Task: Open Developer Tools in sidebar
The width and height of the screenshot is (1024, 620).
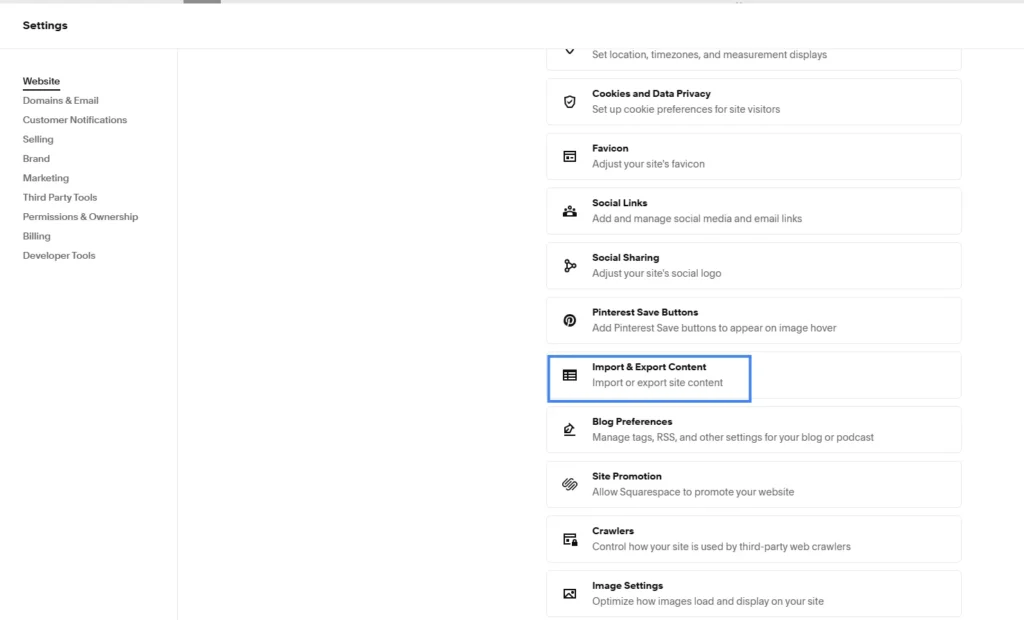Action: pyautogui.click(x=59, y=255)
